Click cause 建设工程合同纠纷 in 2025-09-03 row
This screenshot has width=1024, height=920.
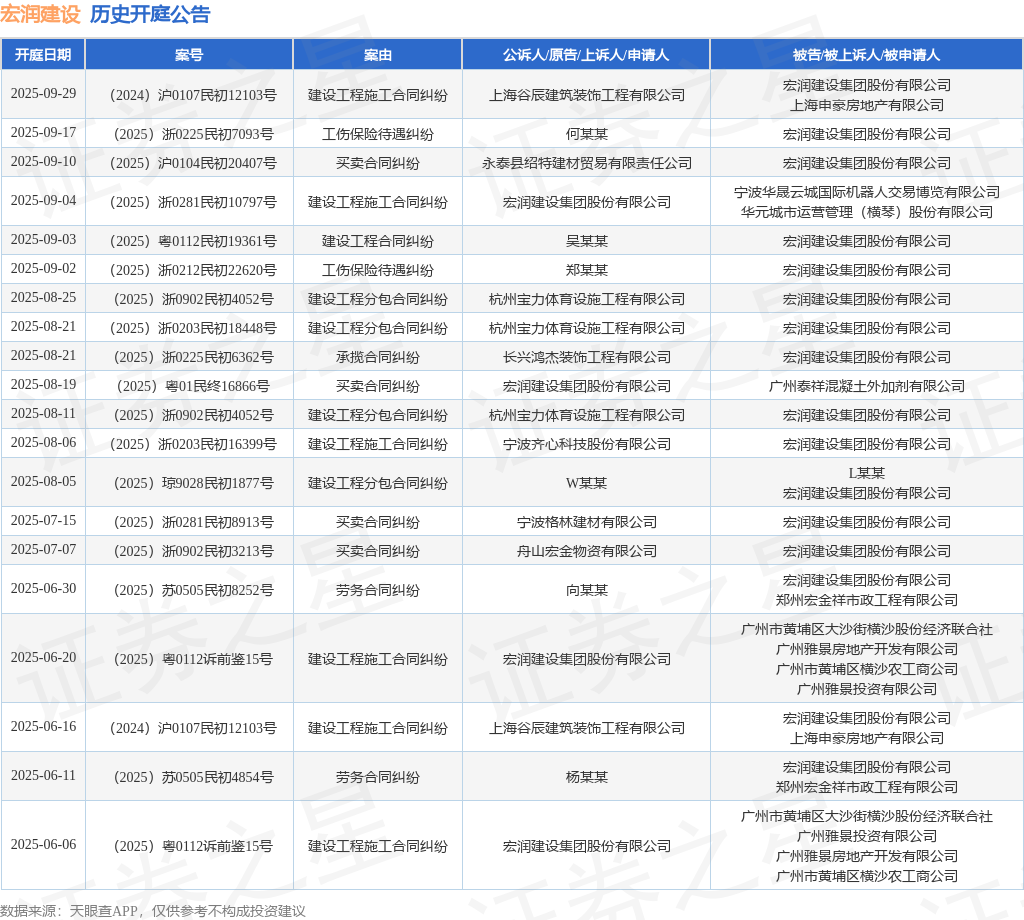point(377,242)
